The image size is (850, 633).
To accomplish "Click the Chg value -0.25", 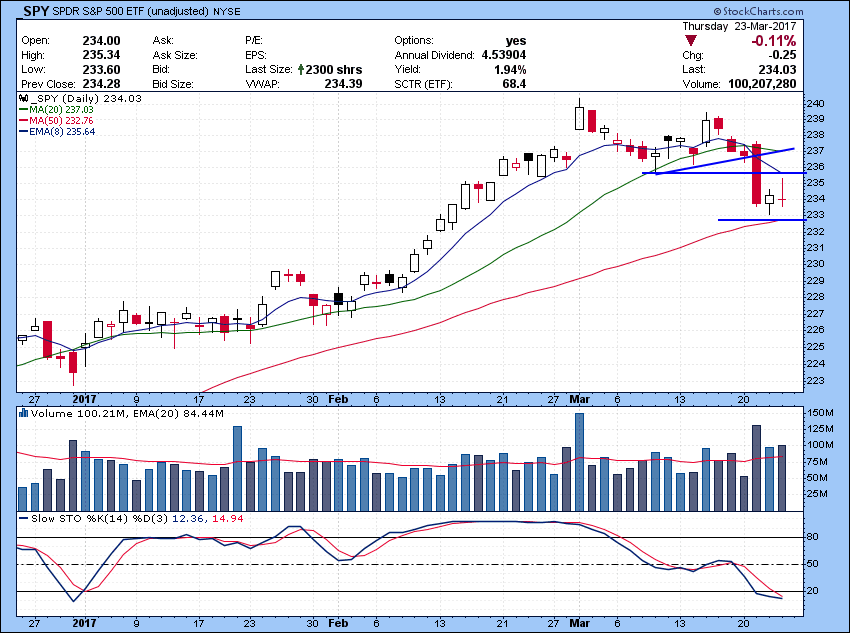I will [782, 55].
